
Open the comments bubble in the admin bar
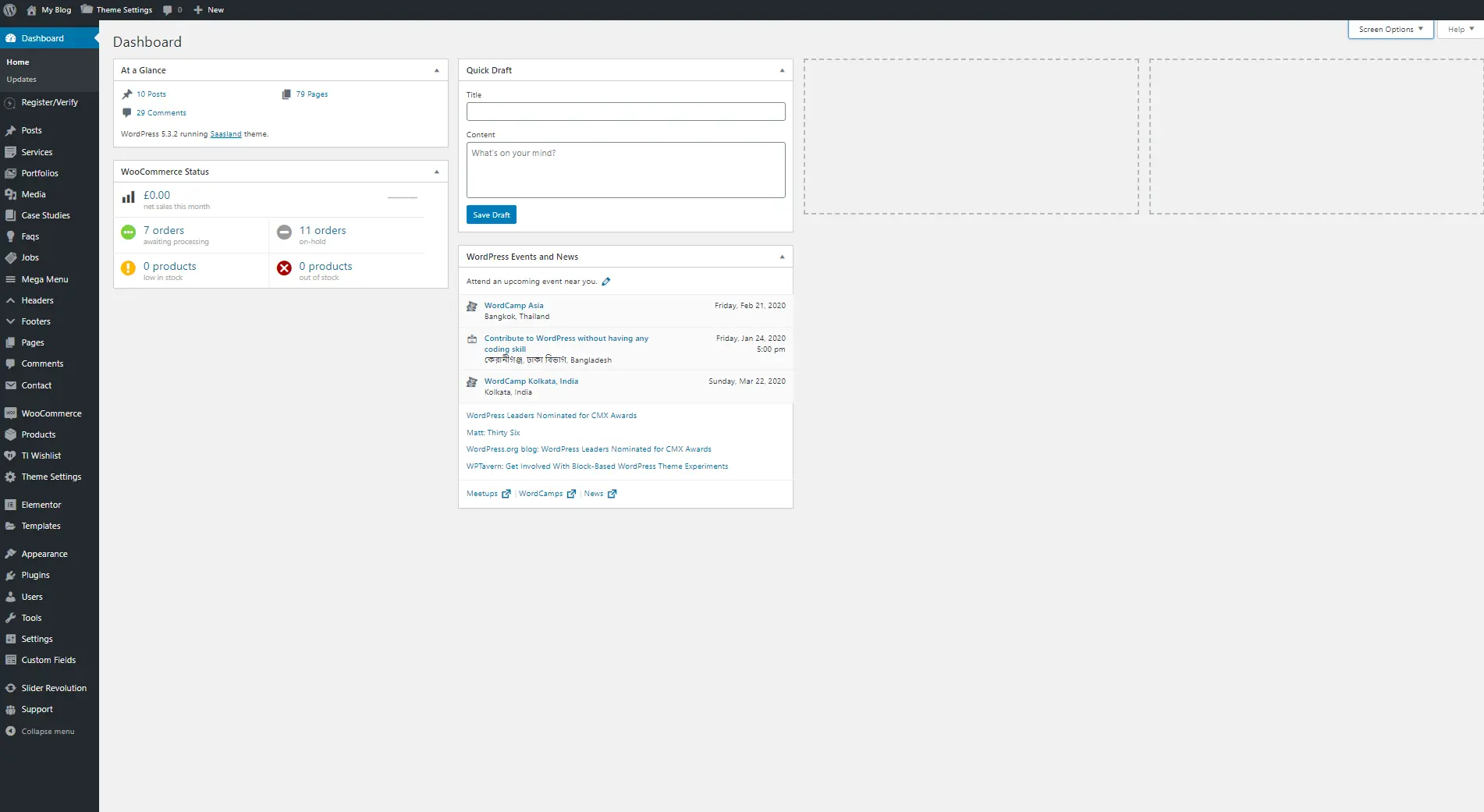click(172, 10)
